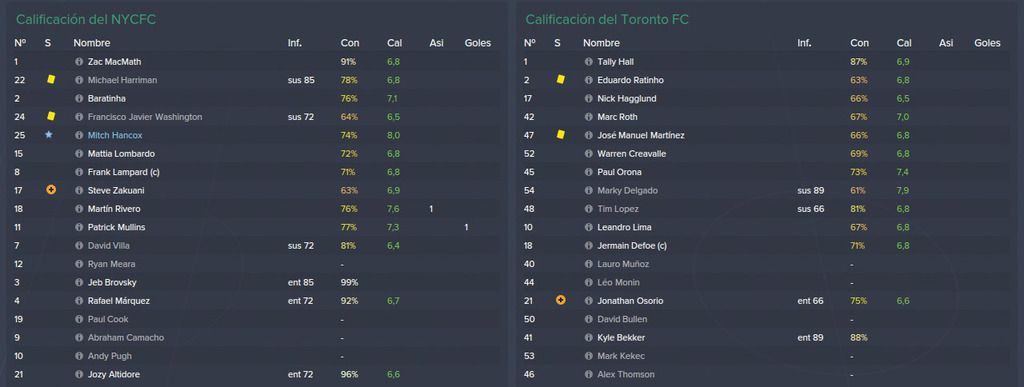Viewport: 1024px width, 387px height.
Task: Click Calificación del Toronto FC title
Action: point(607,20)
